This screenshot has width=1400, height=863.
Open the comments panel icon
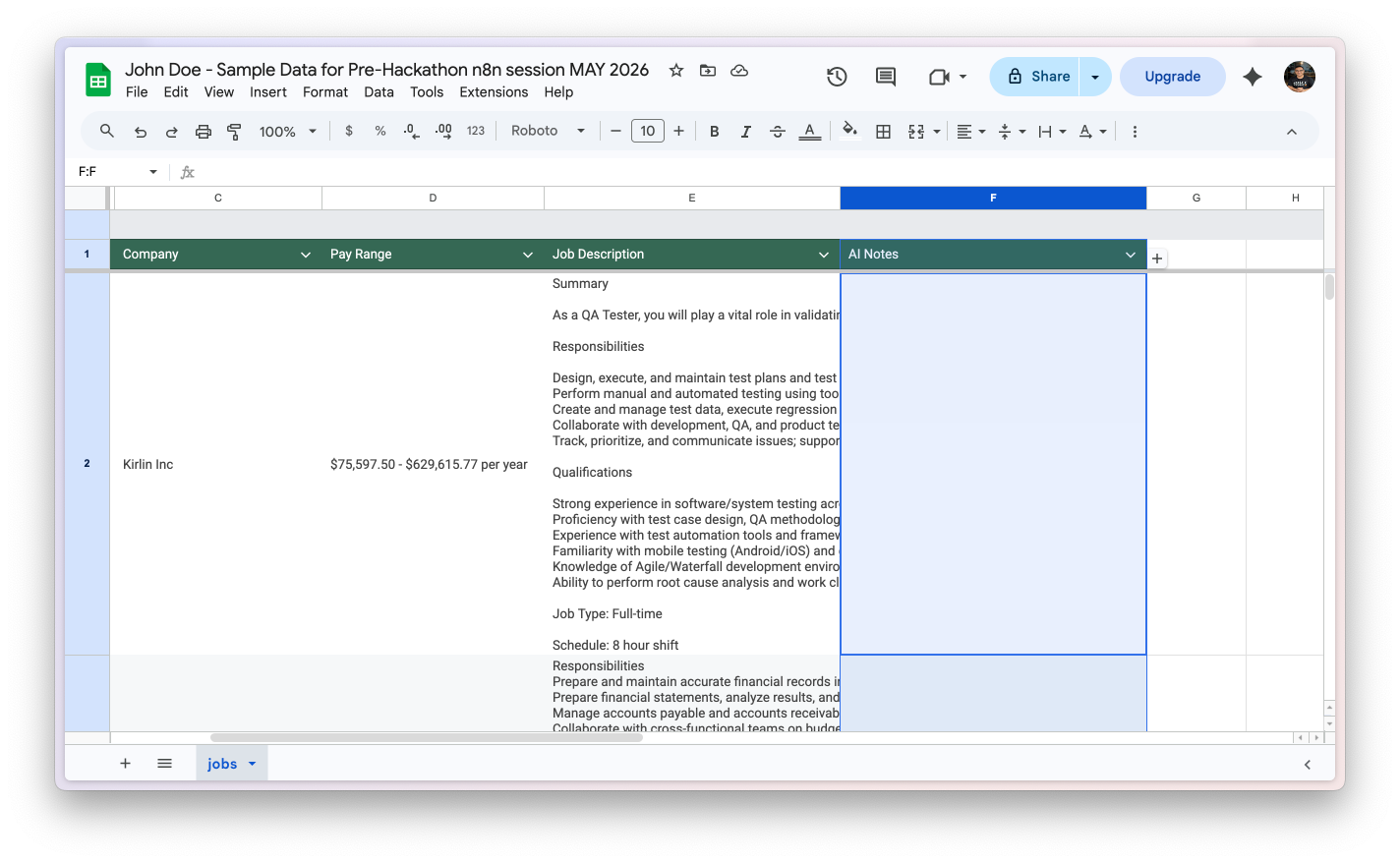(x=886, y=77)
